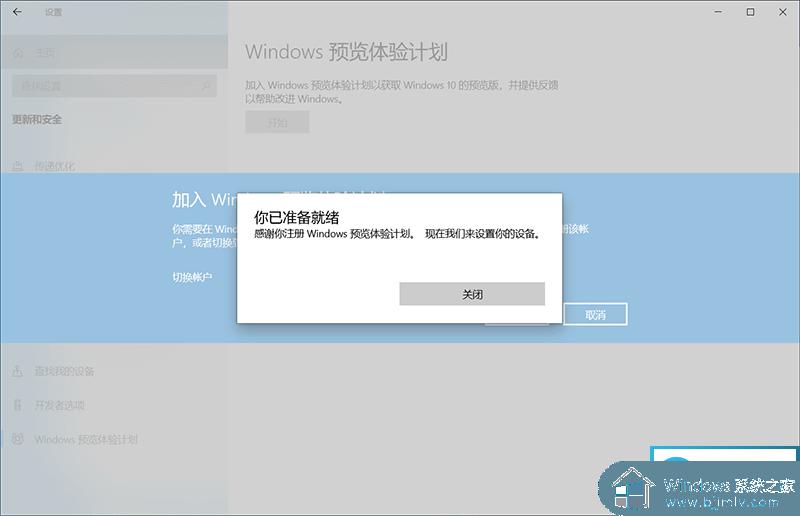Click the 你已准备就绪 dialog heading
Screen dimensions: 800x516
[296, 217]
